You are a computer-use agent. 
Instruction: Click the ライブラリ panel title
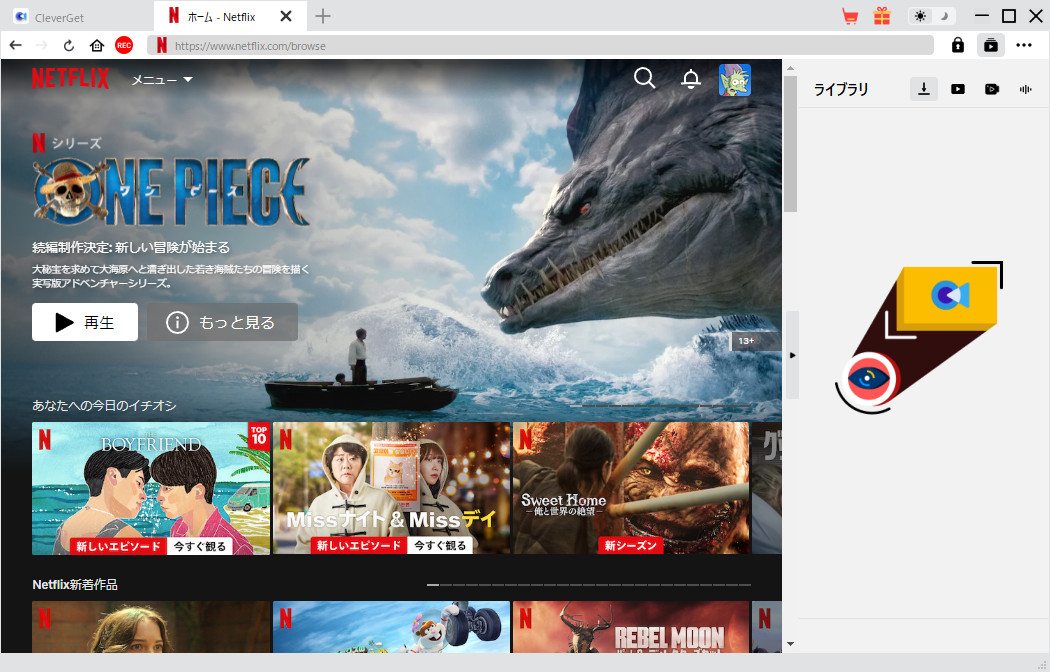coord(841,90)
